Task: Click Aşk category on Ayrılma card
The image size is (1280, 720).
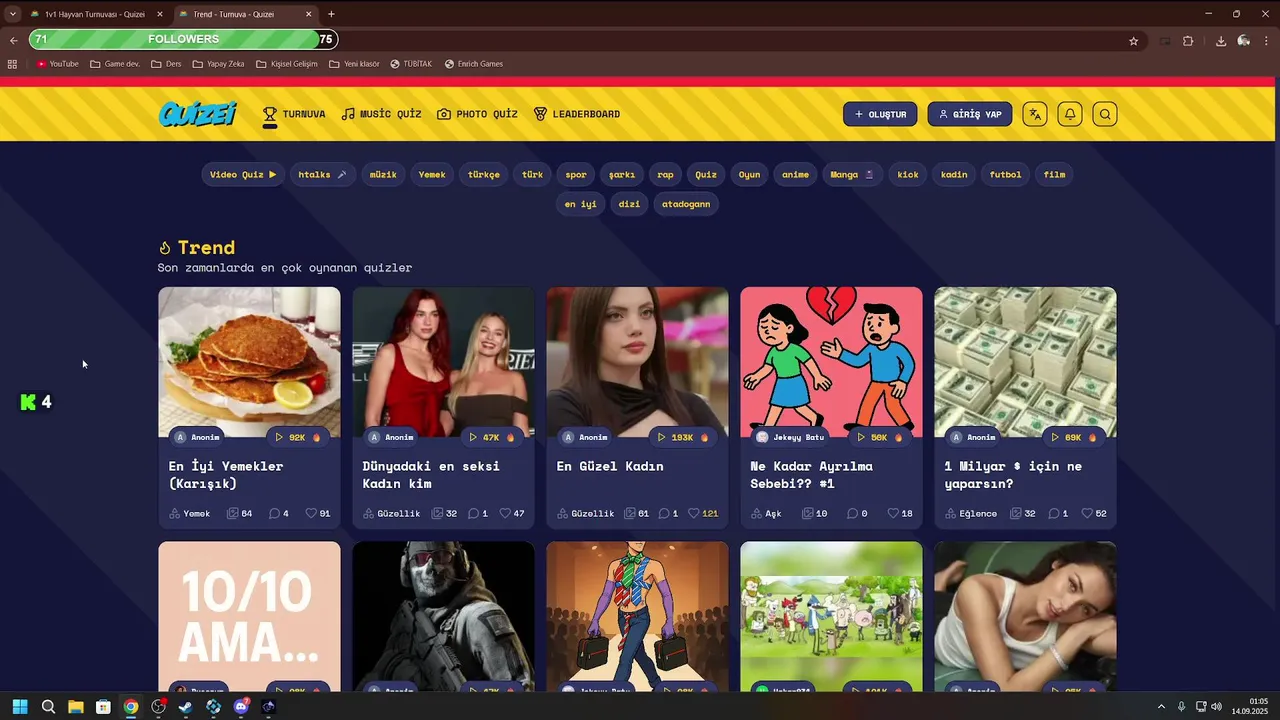Action: click(x=767, y=514)
